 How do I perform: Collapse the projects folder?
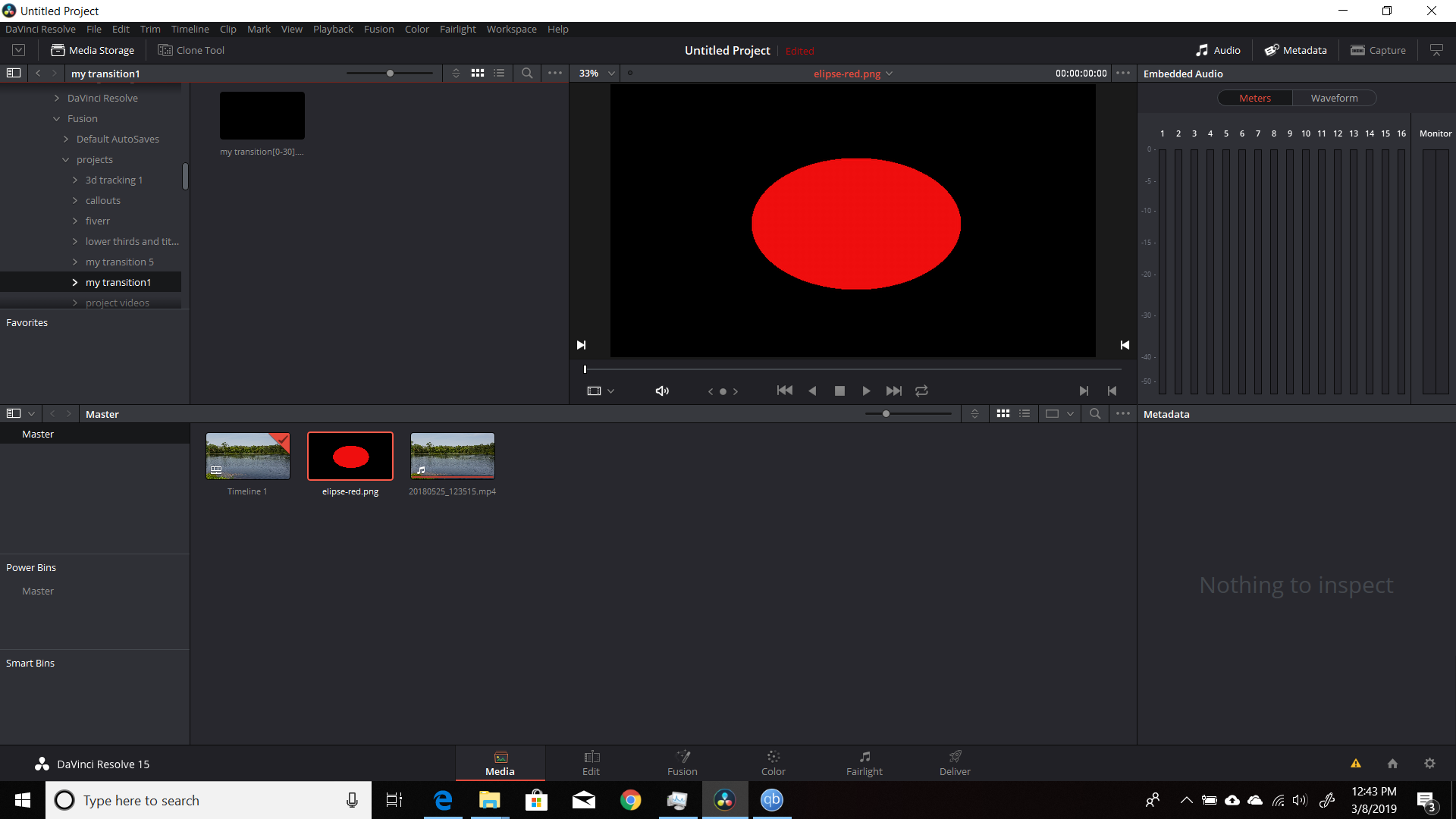point(66,160)
